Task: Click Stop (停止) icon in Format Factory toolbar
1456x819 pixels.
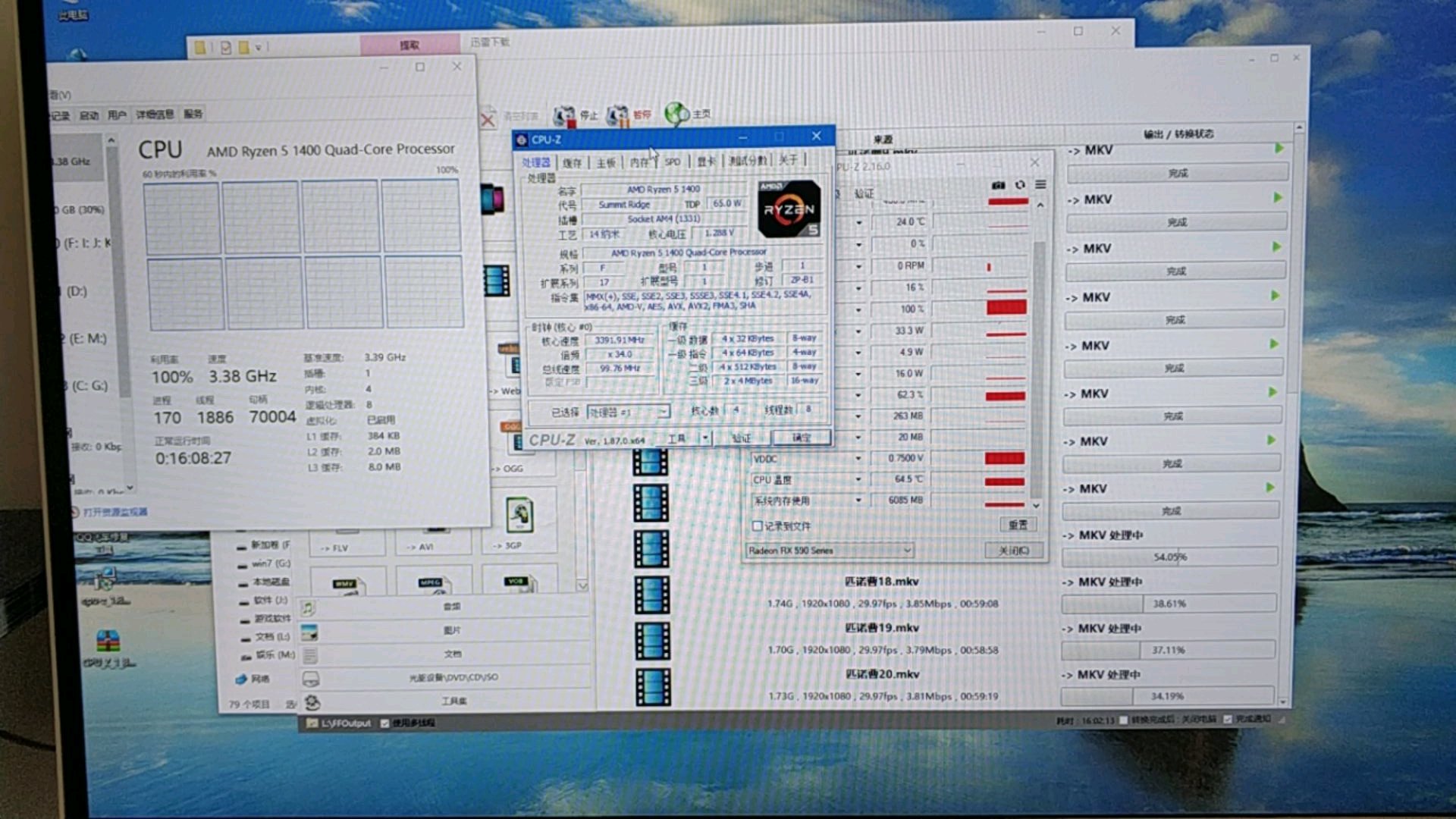Action: coord(564,115)
